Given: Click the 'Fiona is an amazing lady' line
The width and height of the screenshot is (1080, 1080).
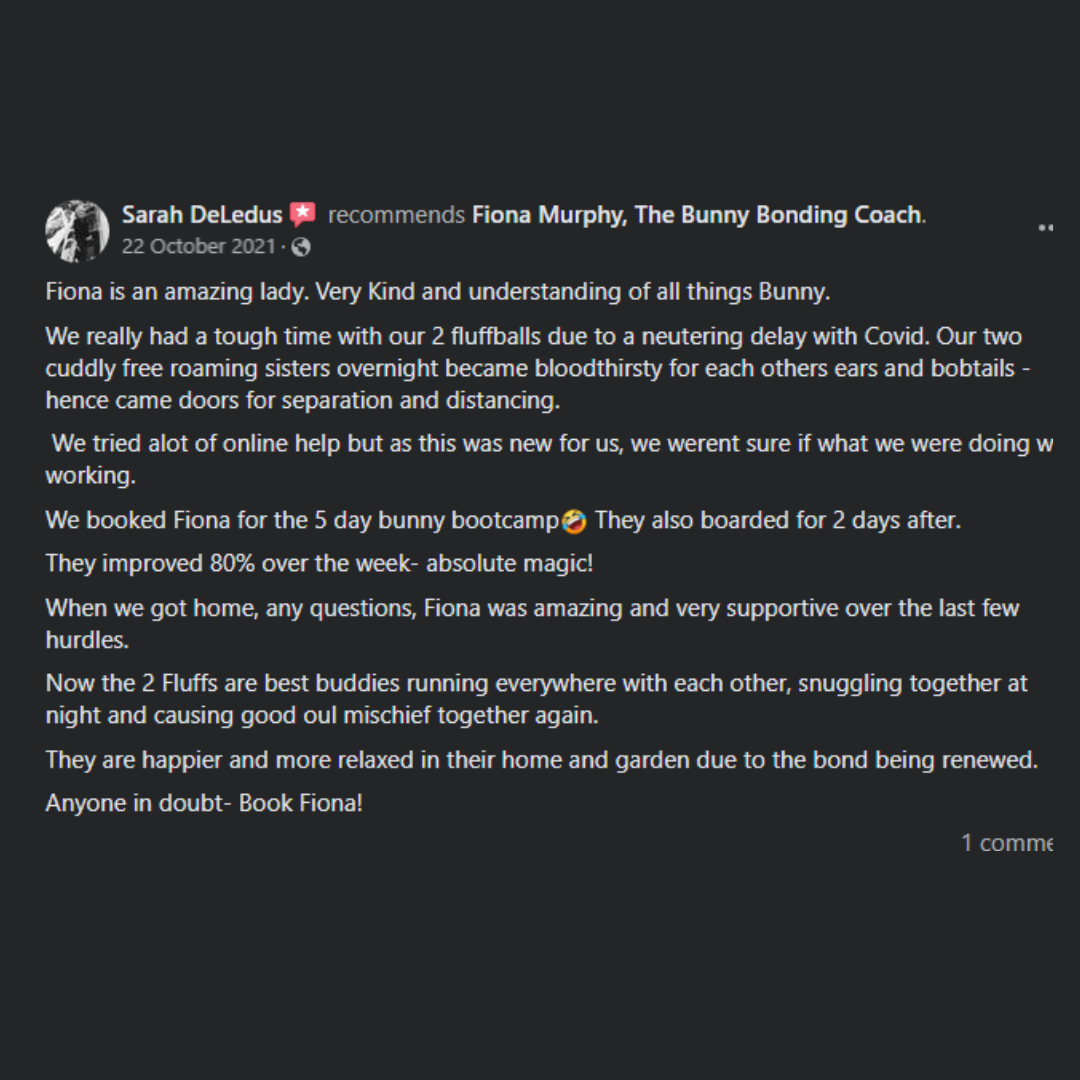Looking at the screenshot, I should click(x=438, y=292).
